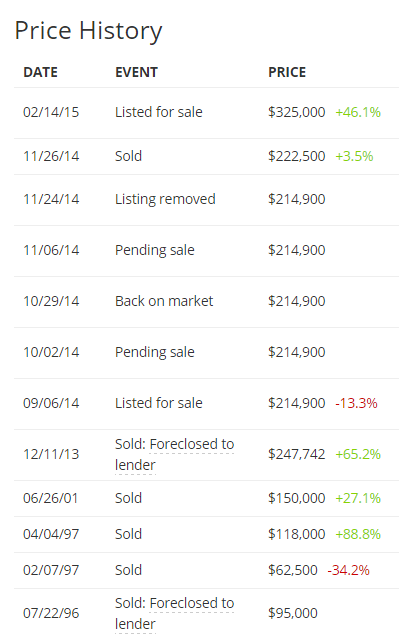The height and width of the screenshot is (637, 399).
Task: Select the EVENT column header
Action: pos(136,72)
